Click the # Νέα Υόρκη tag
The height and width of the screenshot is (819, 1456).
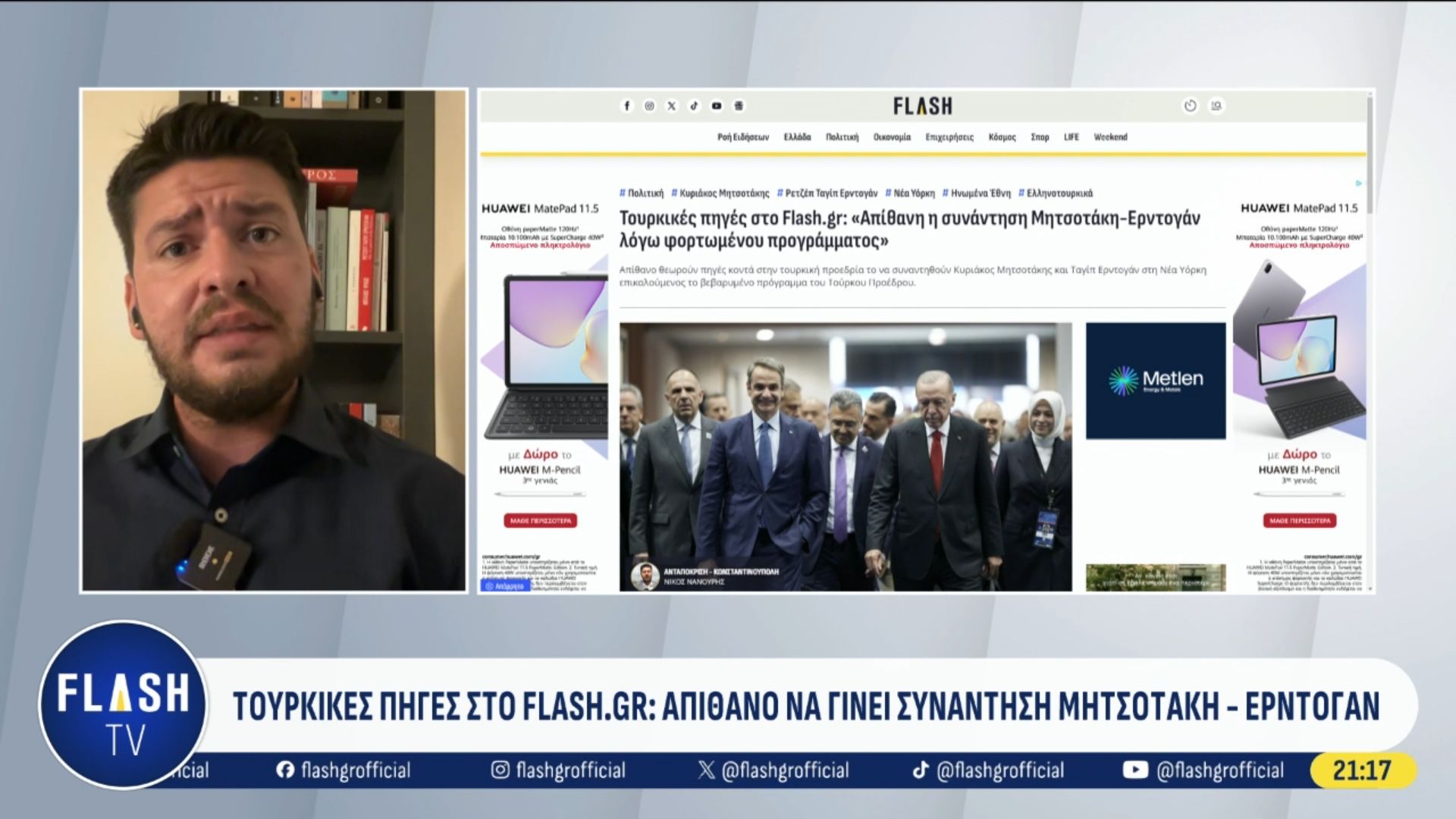point(910,193)
